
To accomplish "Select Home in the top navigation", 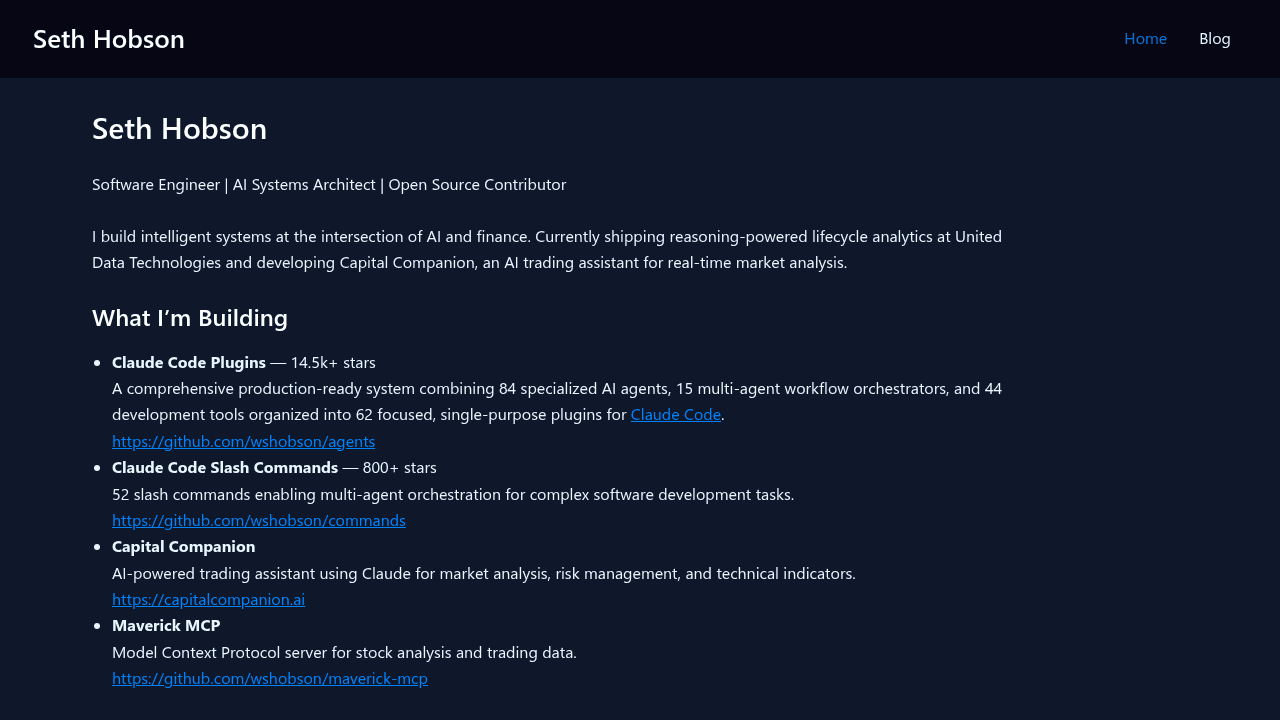I will (x=1145, y=38).
